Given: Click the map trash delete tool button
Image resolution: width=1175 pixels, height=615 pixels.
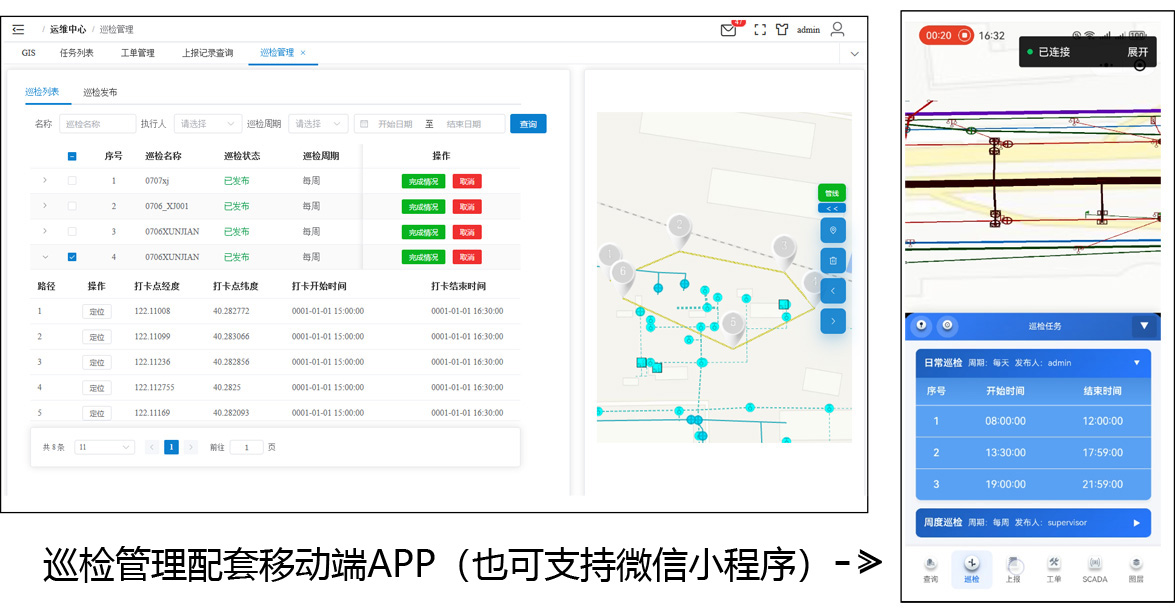Looking at the screenshot, I should (x=833, y=261).
